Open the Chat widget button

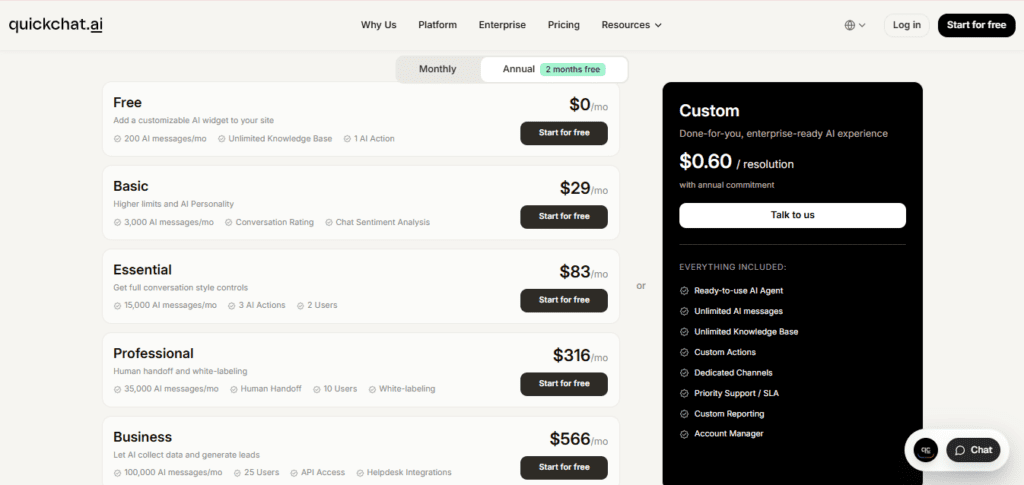973,450
